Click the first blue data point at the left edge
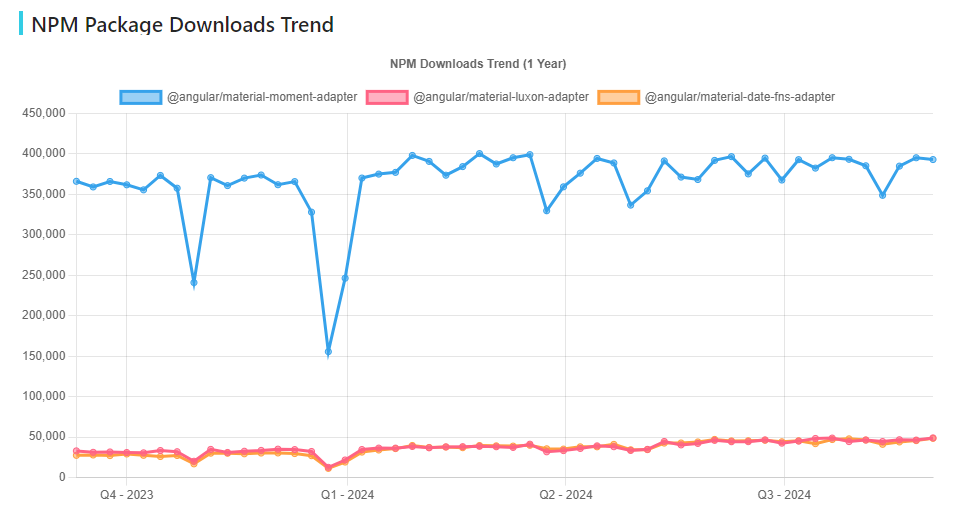This screenshot has width=961, height=520. [x=76, y=181]
